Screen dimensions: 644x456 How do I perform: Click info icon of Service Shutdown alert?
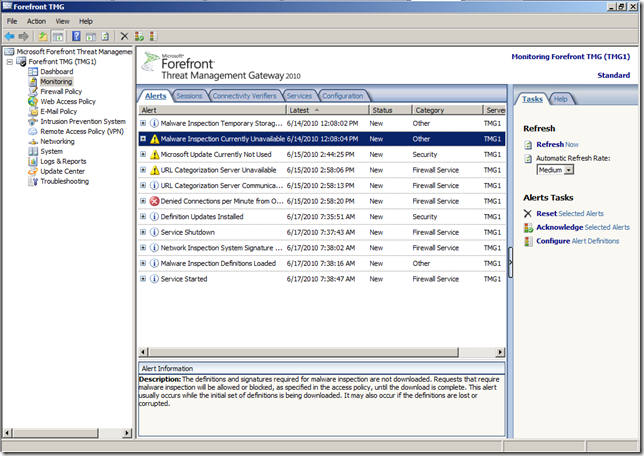154,233
